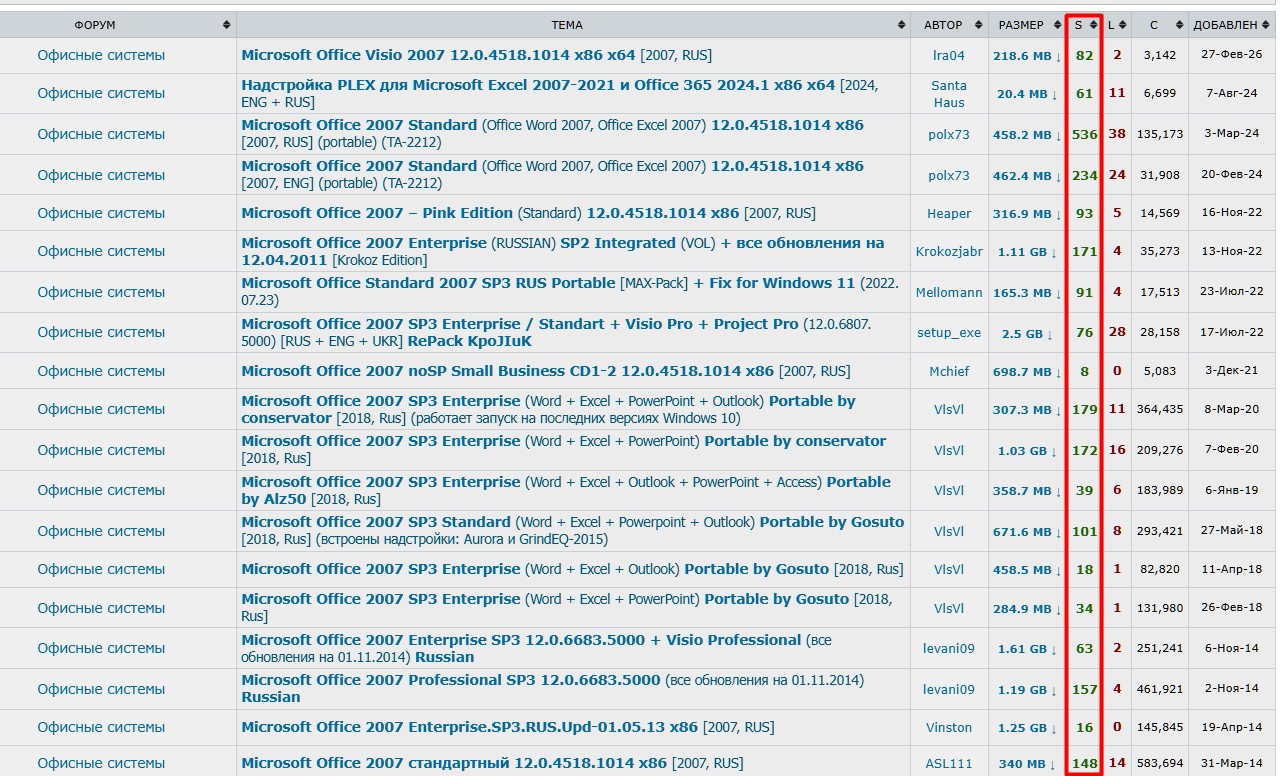Download the 458.2 MB torrent
Image resolution: width=1284 pixels, height=776 pixels.
click(1027, 134)
